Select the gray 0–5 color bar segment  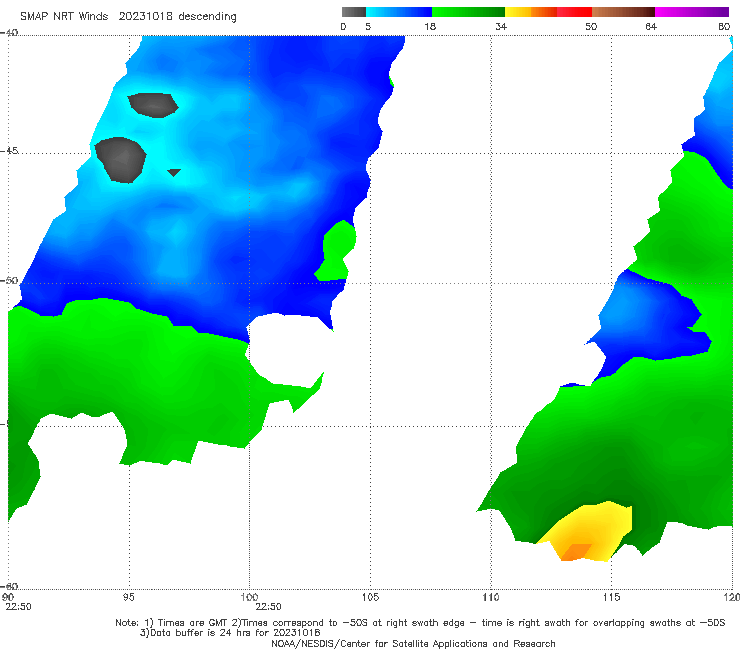pos(354,12)
